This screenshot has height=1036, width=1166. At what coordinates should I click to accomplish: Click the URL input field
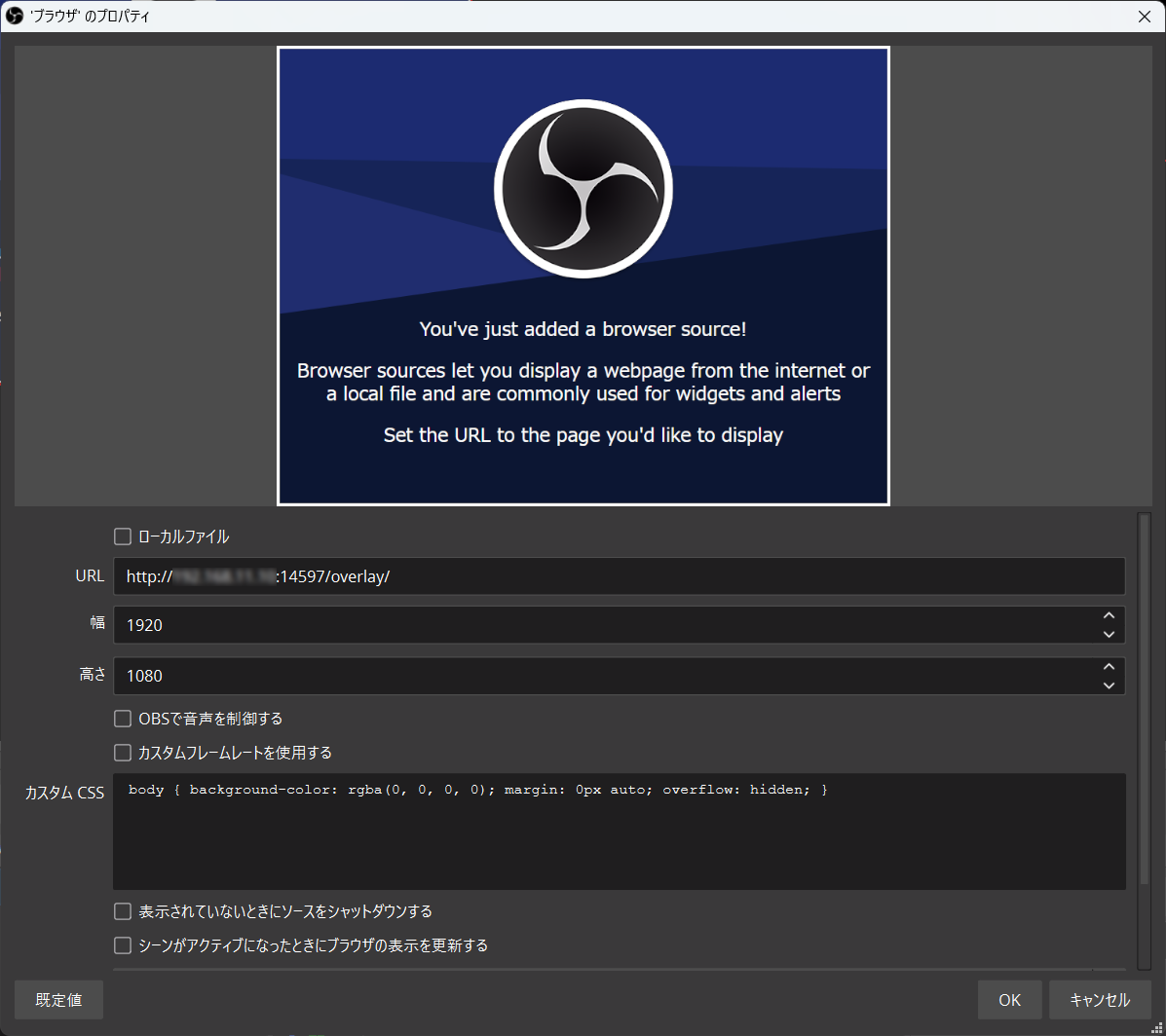[619, 576]
